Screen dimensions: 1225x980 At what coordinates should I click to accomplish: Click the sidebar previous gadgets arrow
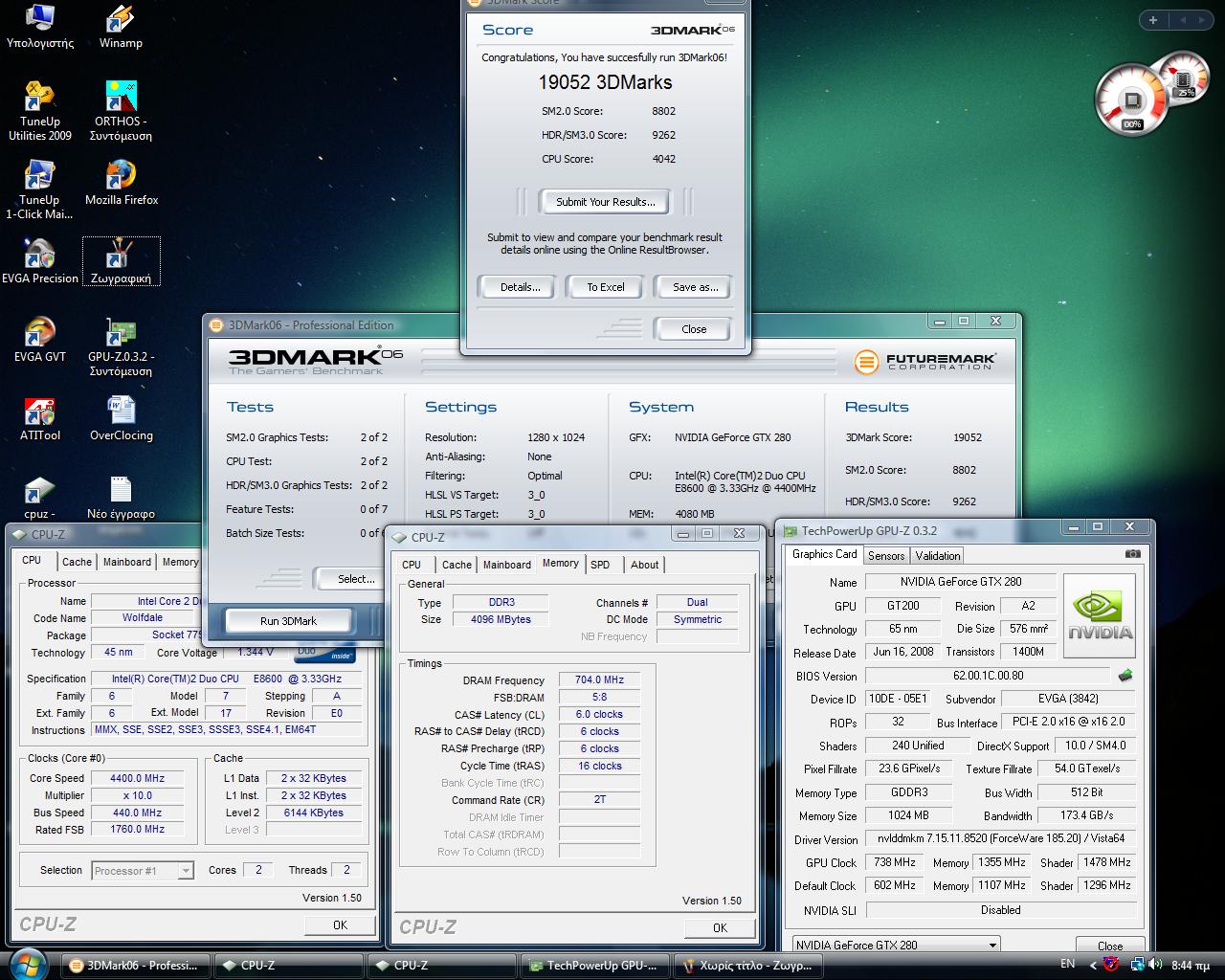[x=1183, y=20]
